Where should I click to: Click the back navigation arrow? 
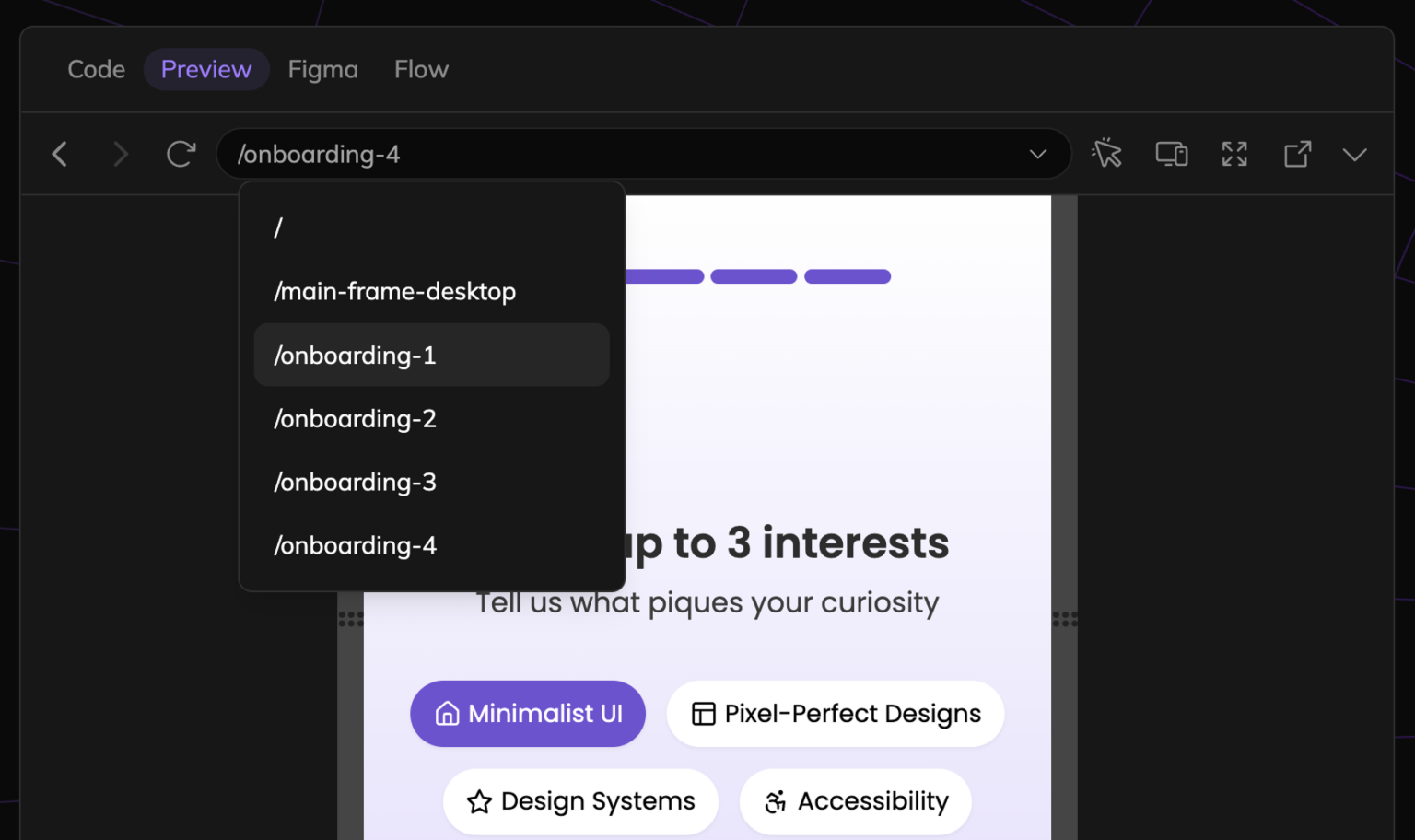(x=59, y=154)
